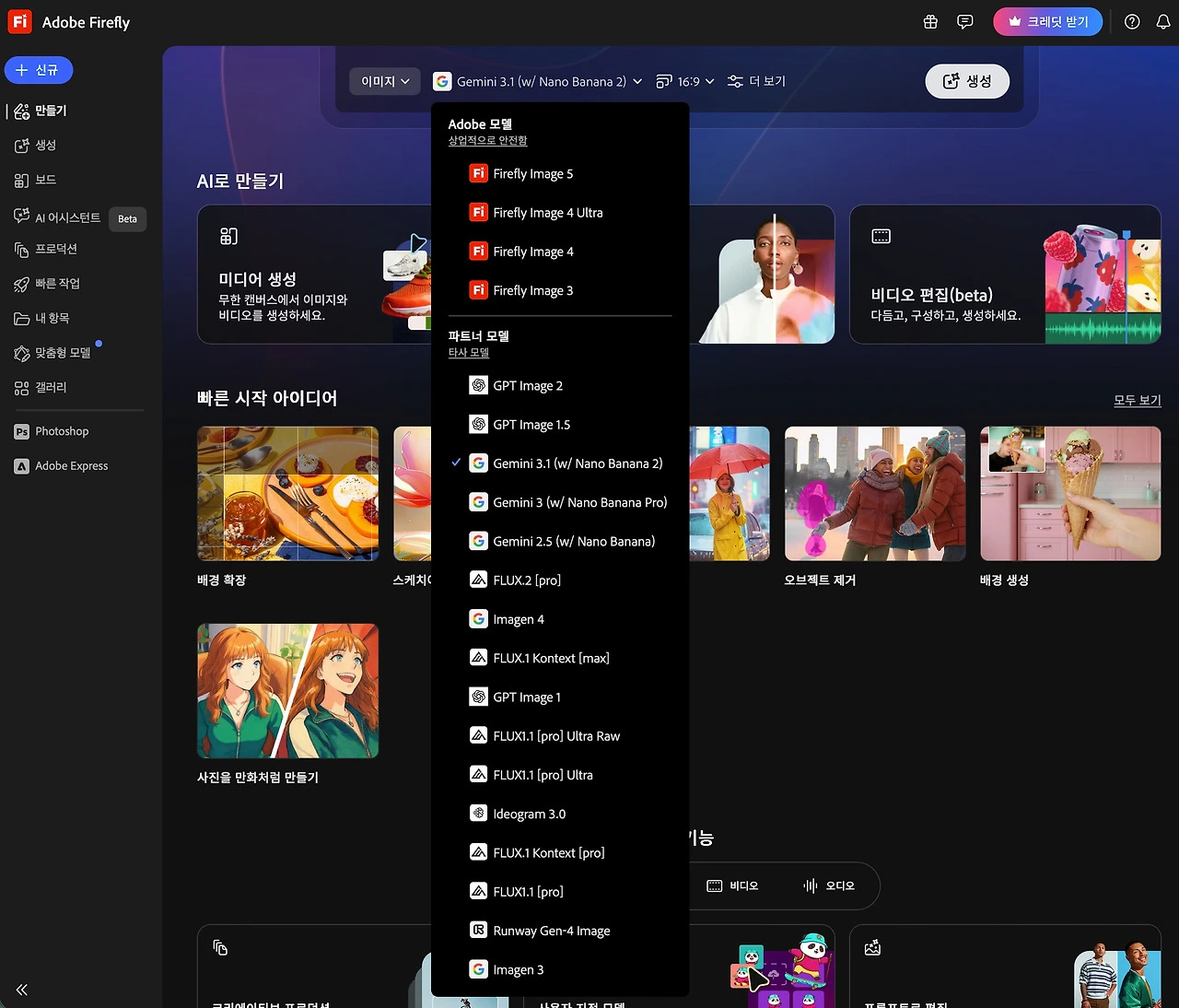Collapse the Gemini 3.1 model selector dropdown
This screenshot has width=1179, height=1008.
pos(538,81)
